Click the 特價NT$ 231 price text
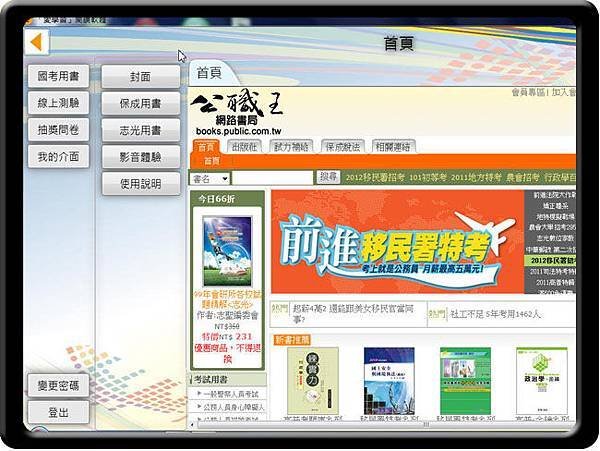This screenshot has width=600, height=451. coord(227,337)
